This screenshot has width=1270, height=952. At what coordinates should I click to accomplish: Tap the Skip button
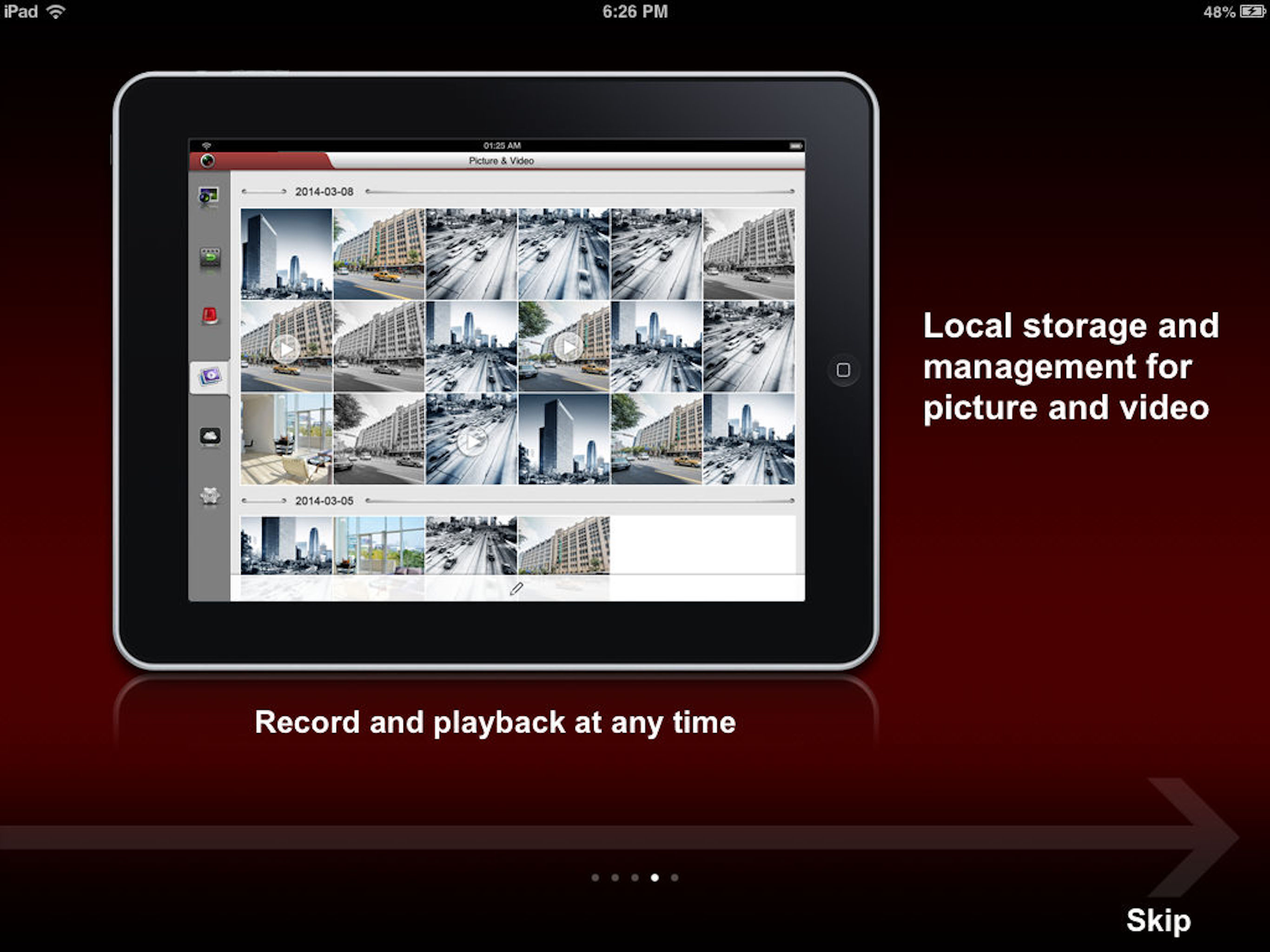(x=1158, y=920)
